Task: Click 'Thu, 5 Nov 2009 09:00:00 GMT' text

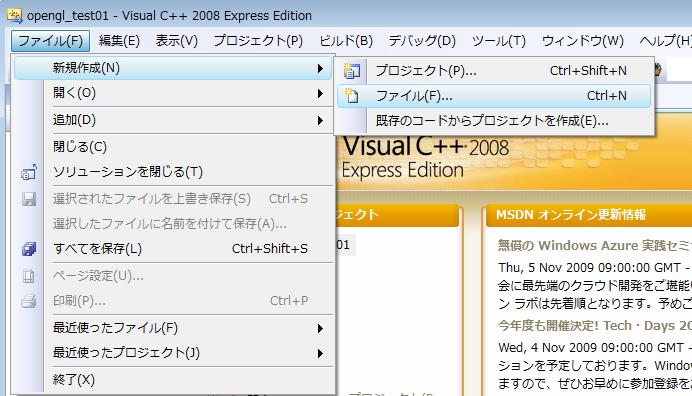Action: click(590, 268)
